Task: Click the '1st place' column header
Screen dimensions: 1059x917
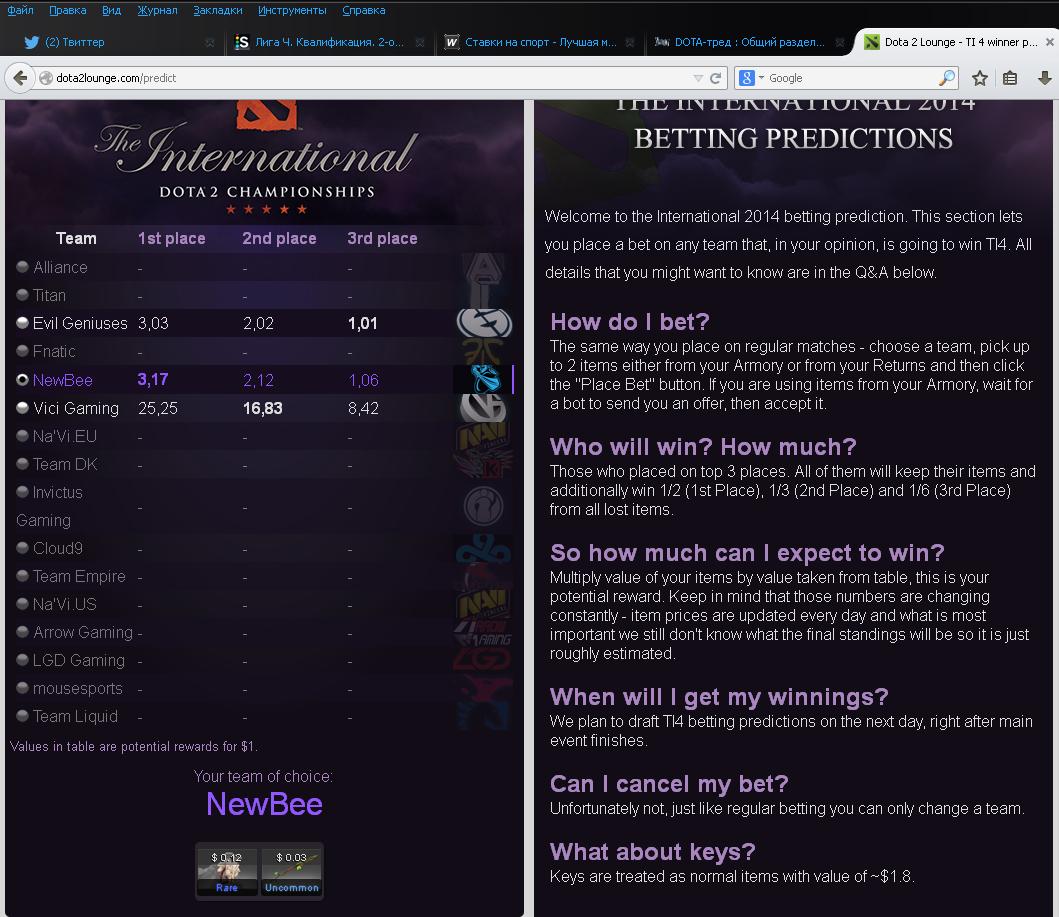Action: [172, 238]
